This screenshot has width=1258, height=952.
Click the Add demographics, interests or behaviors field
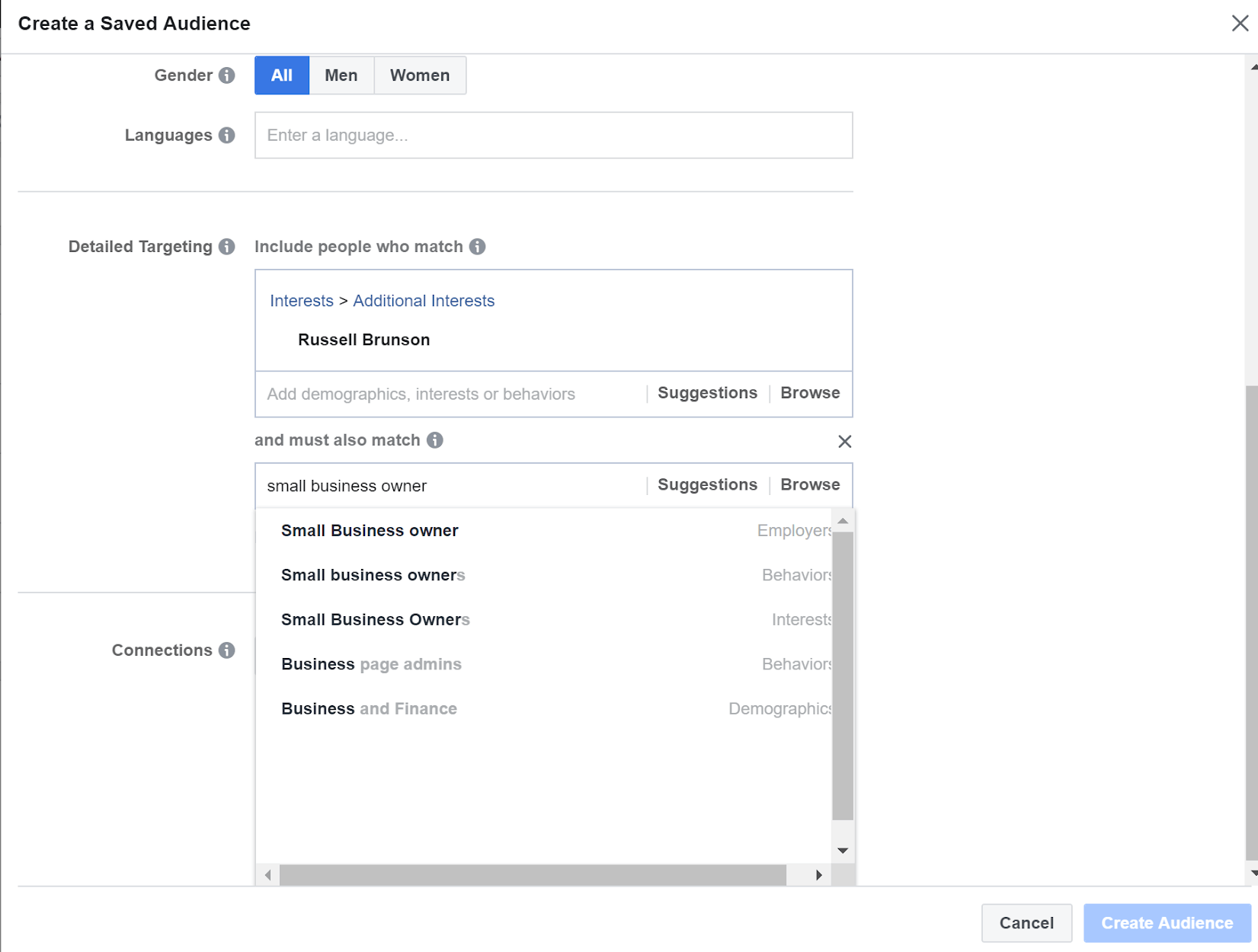pyautogui.click(x=451, y=394)
